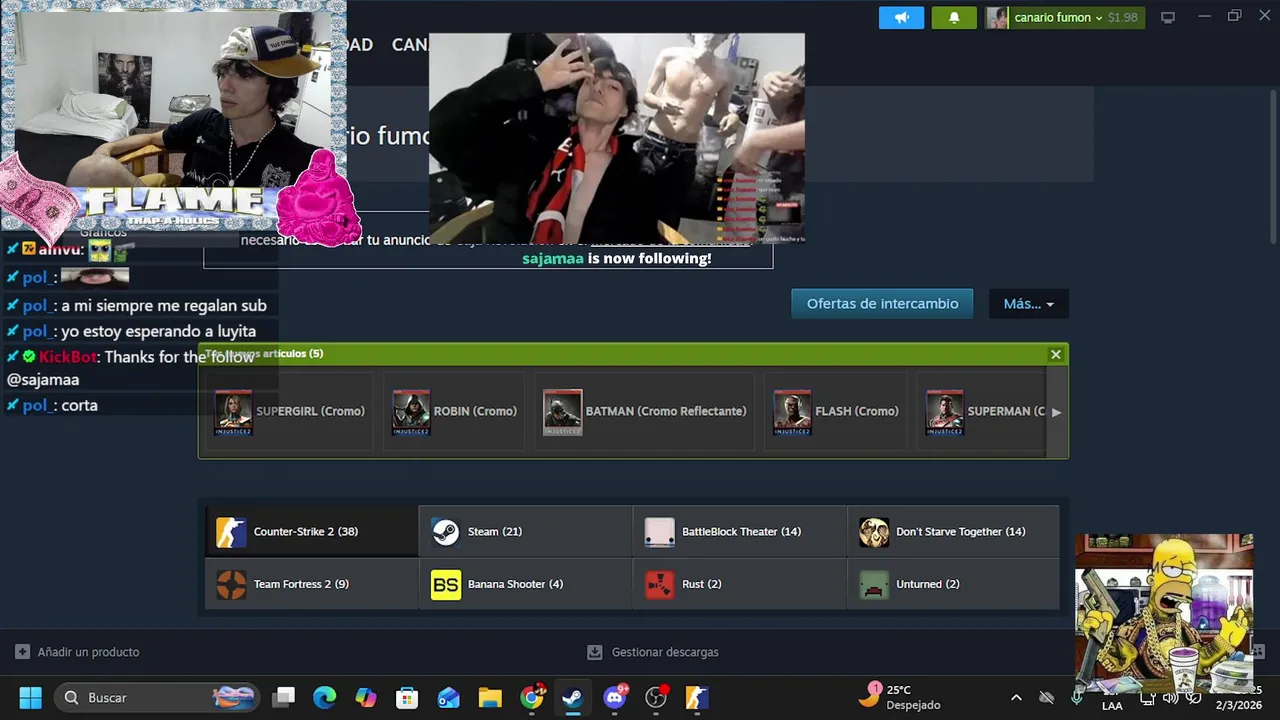Select SUPERGIRL (Cromo) card
This screenshot has height=720, width=1280.
click(x=290, y=411)
